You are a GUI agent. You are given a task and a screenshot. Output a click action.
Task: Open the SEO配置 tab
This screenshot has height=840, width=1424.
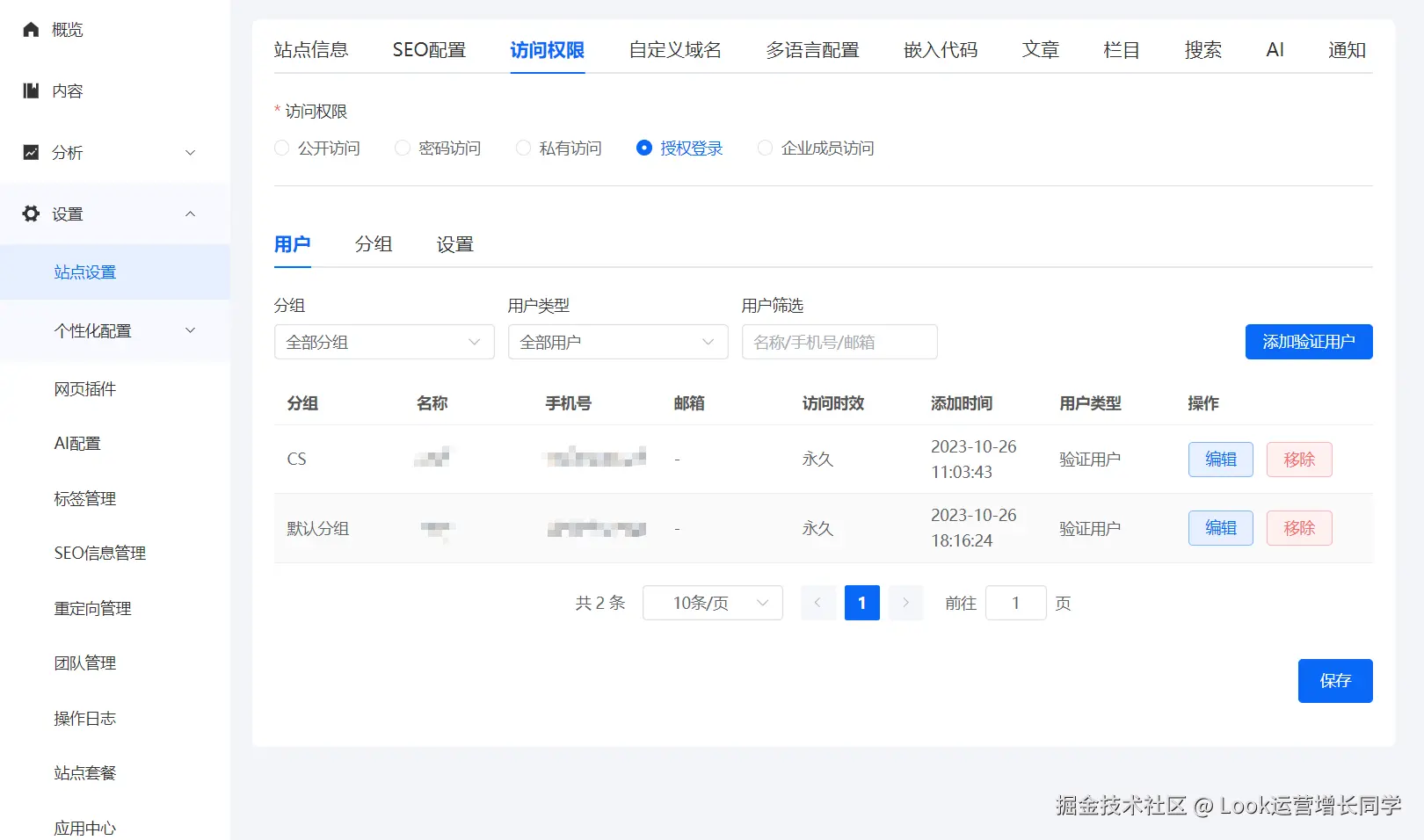[429, 50]
